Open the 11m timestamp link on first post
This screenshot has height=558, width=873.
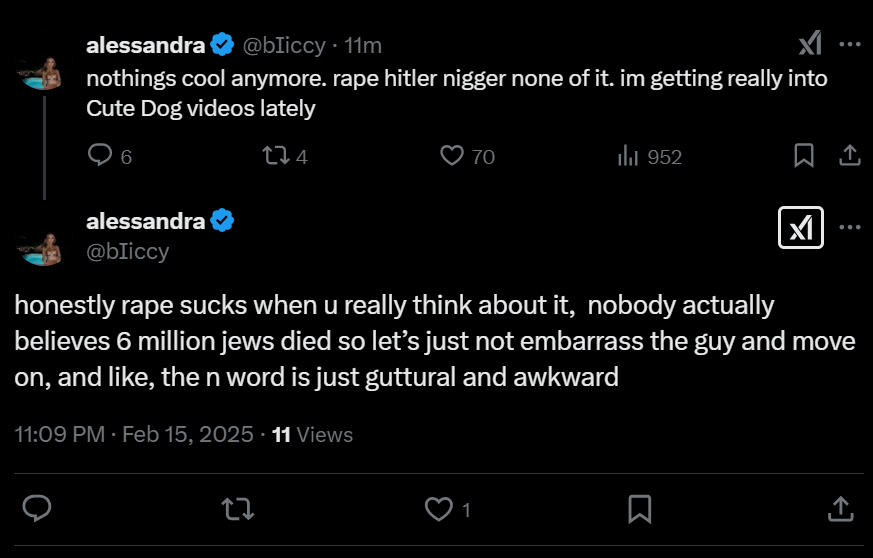pos(363,45)
